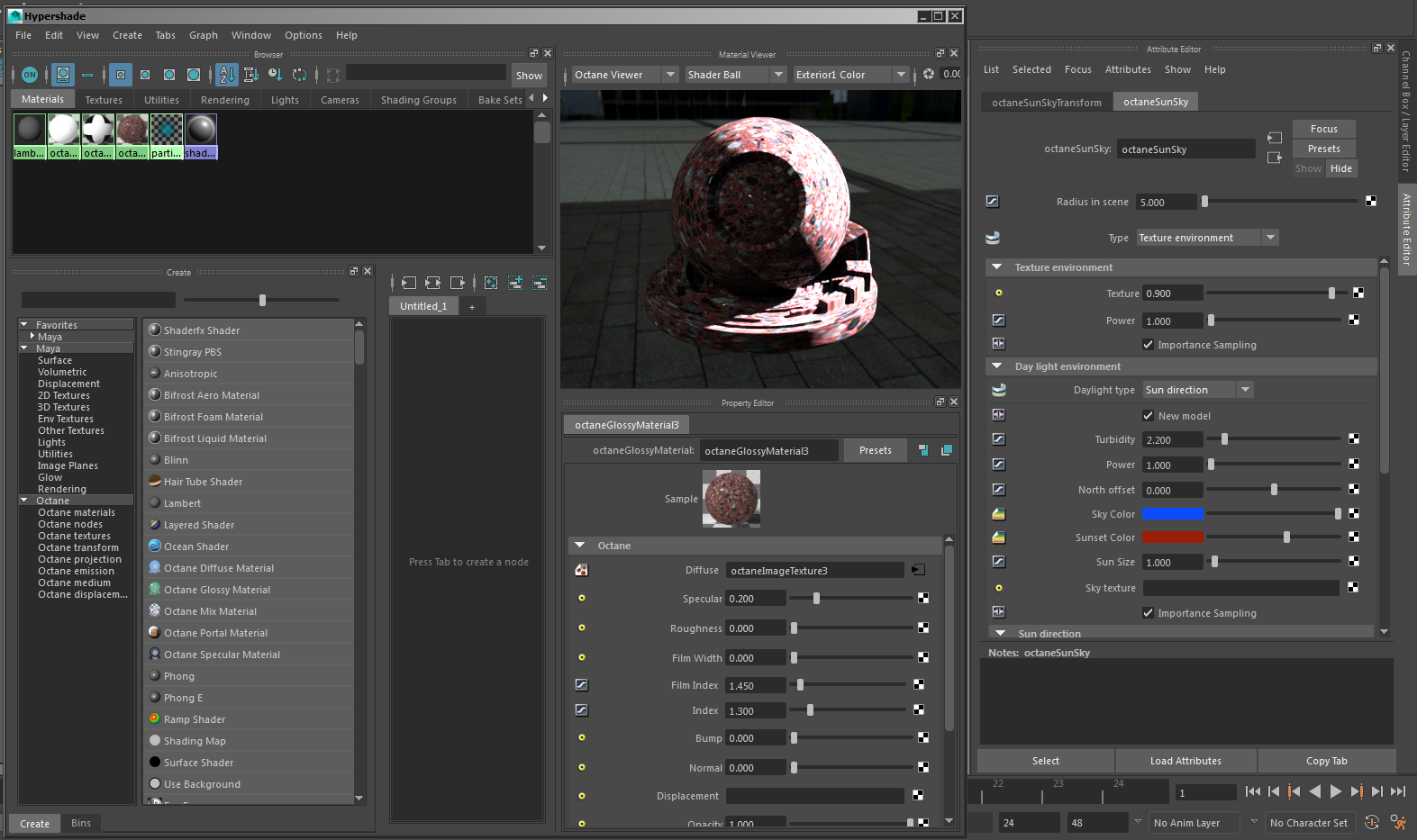Viewport: 1417px width, 840px height.
Task: Click the Presets button in Attribute Editor
Action: point(1323,149)
